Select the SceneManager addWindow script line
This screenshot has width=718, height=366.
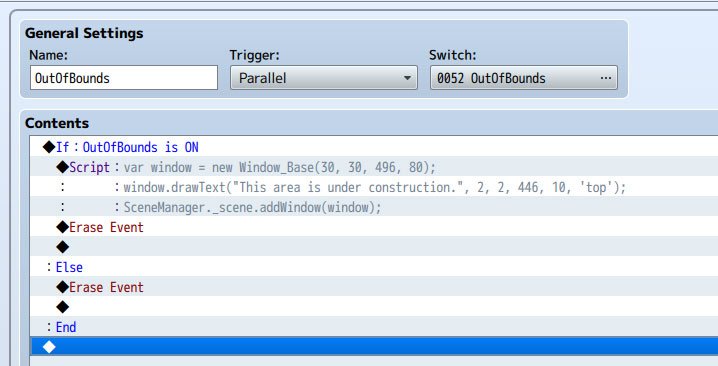click(374, 207)
